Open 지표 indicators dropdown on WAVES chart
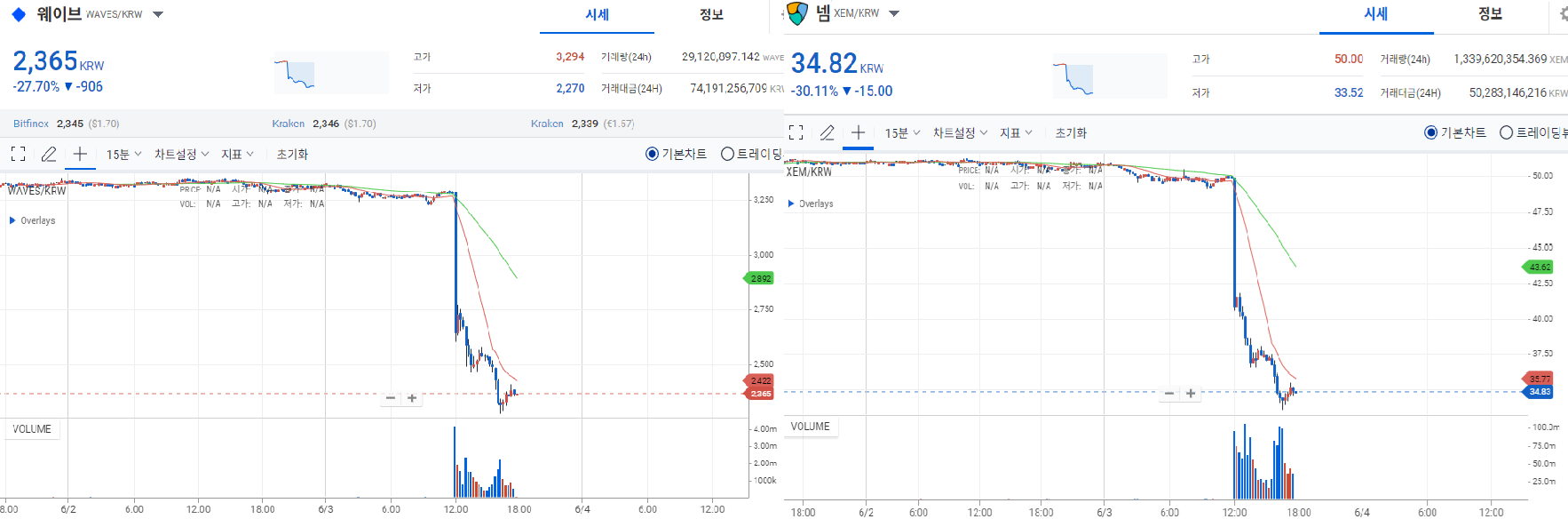 pyautogui.click(x=237, y=155)
